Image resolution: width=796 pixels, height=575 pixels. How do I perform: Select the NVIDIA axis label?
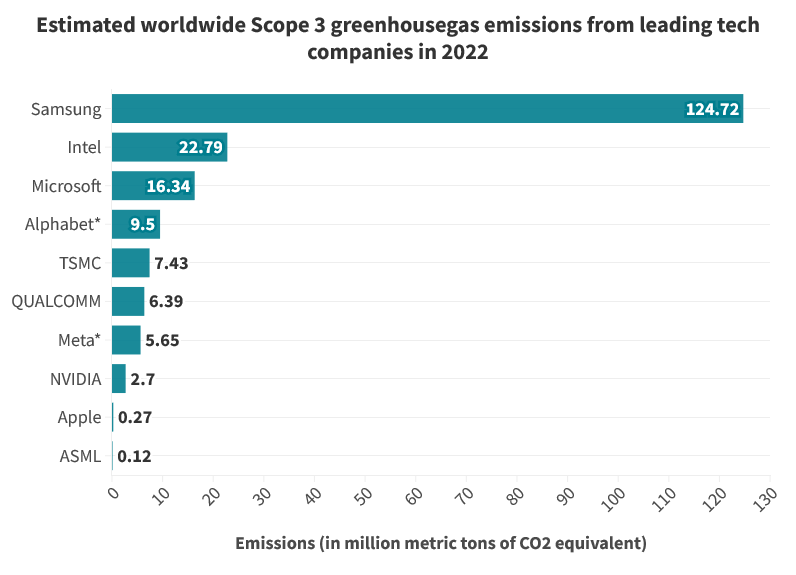point(76,379)
